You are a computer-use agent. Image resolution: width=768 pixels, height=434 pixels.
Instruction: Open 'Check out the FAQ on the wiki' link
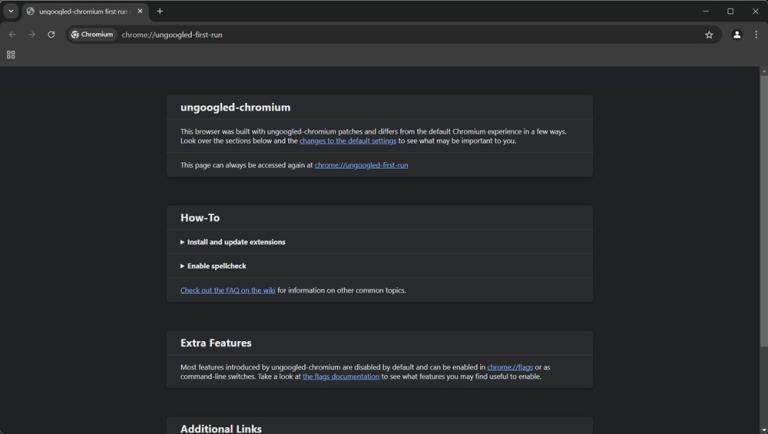(228, 290)
